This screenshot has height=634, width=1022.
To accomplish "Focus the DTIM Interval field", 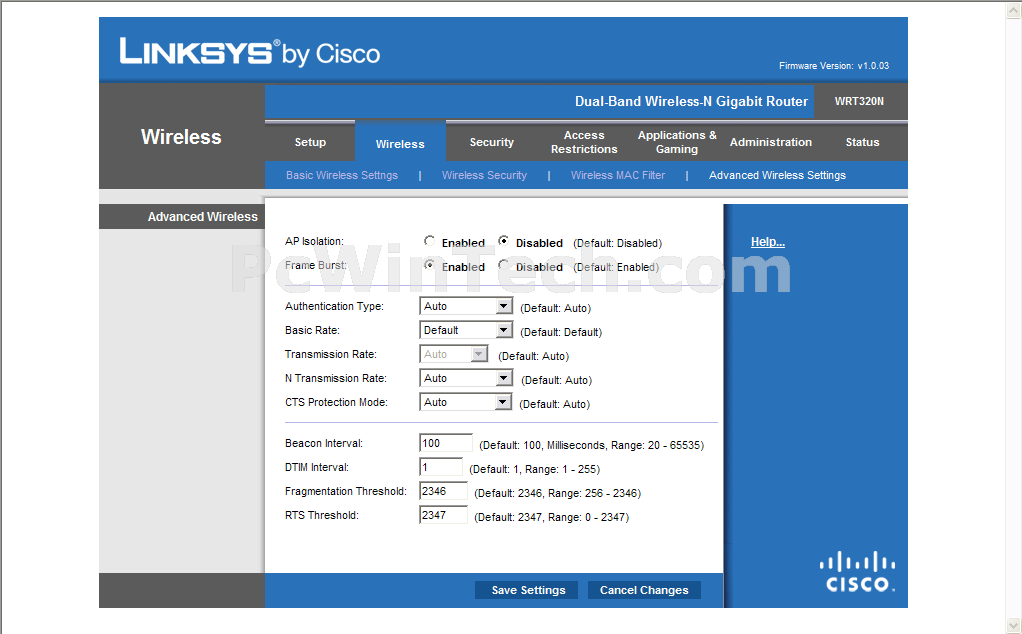I will pos(441,467).
